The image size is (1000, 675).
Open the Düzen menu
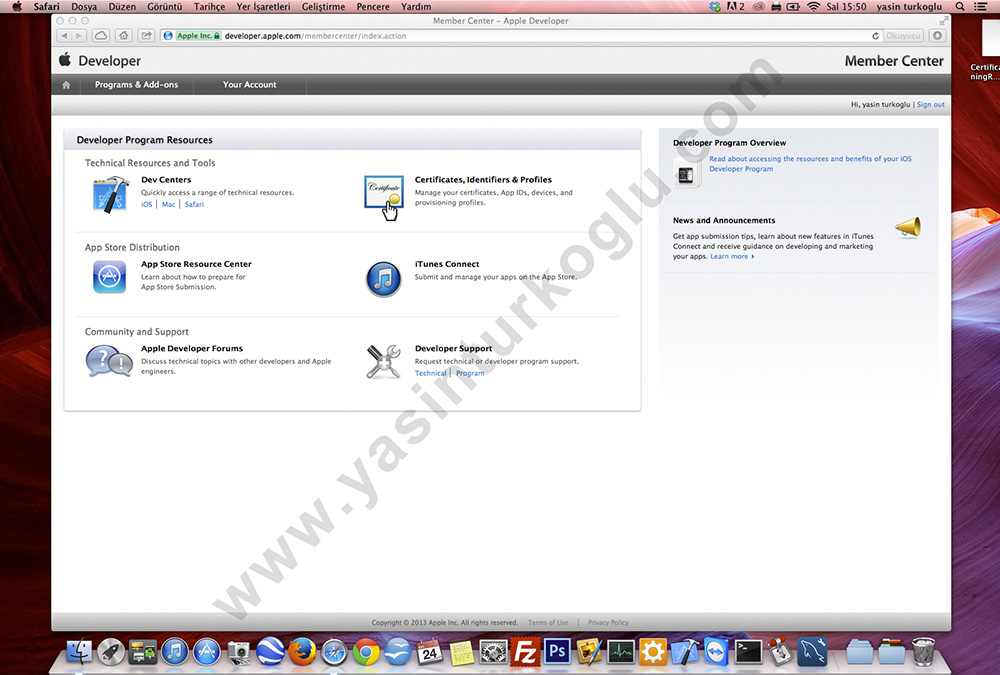[122, 6]
